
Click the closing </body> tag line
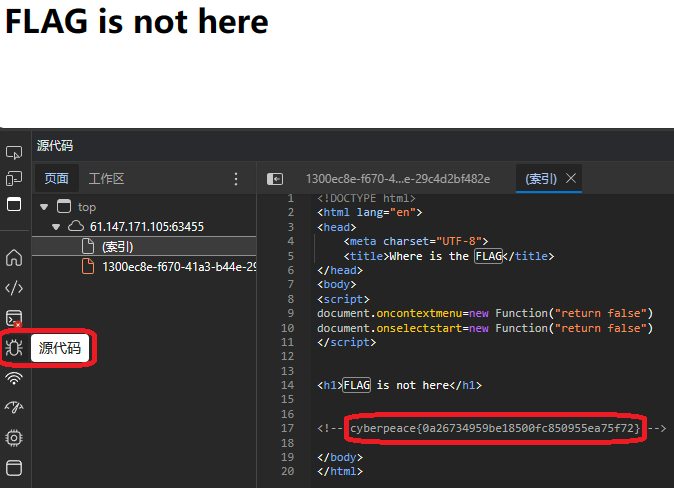pos(340,457)
